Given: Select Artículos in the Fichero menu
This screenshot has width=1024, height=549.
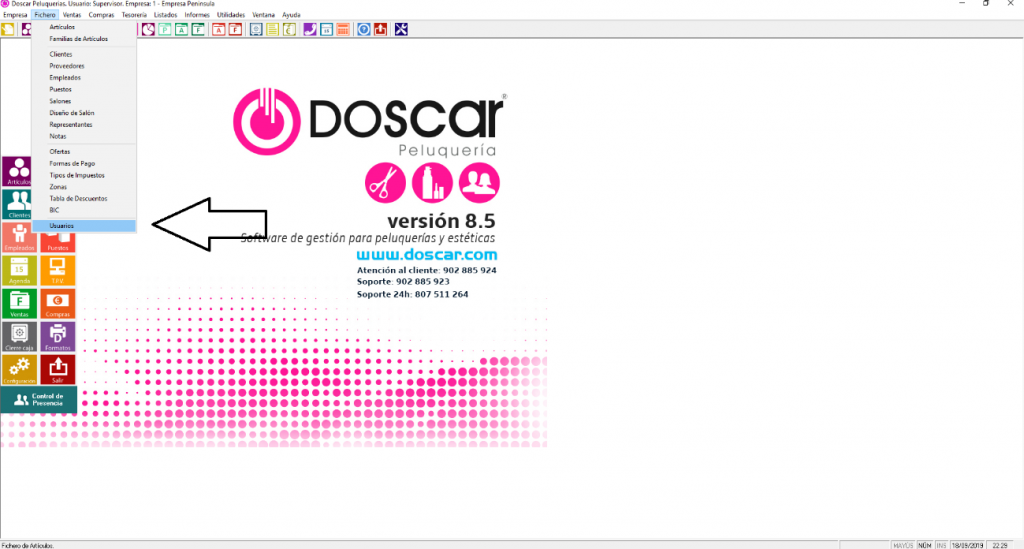Looking at the screenshot, I should 84,27.
